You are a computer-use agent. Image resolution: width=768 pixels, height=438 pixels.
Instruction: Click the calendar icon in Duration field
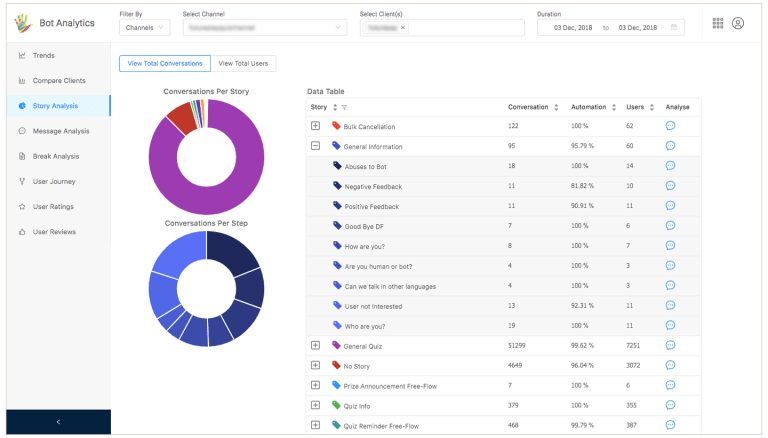click(x=673, y=27)
